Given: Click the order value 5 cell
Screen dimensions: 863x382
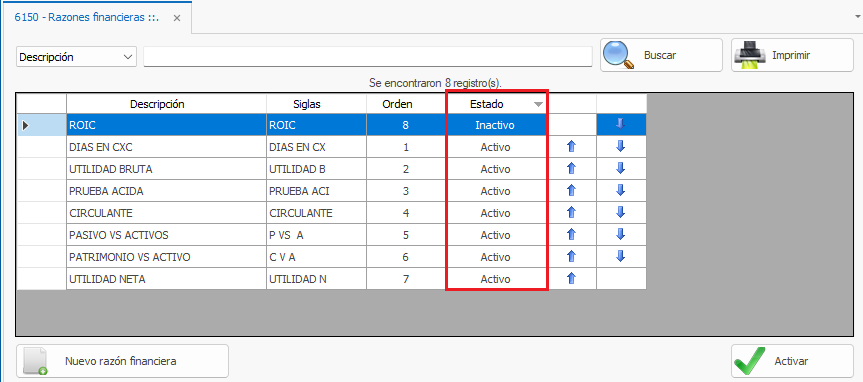Looking at the screenshot, I should tap(406, 234).
